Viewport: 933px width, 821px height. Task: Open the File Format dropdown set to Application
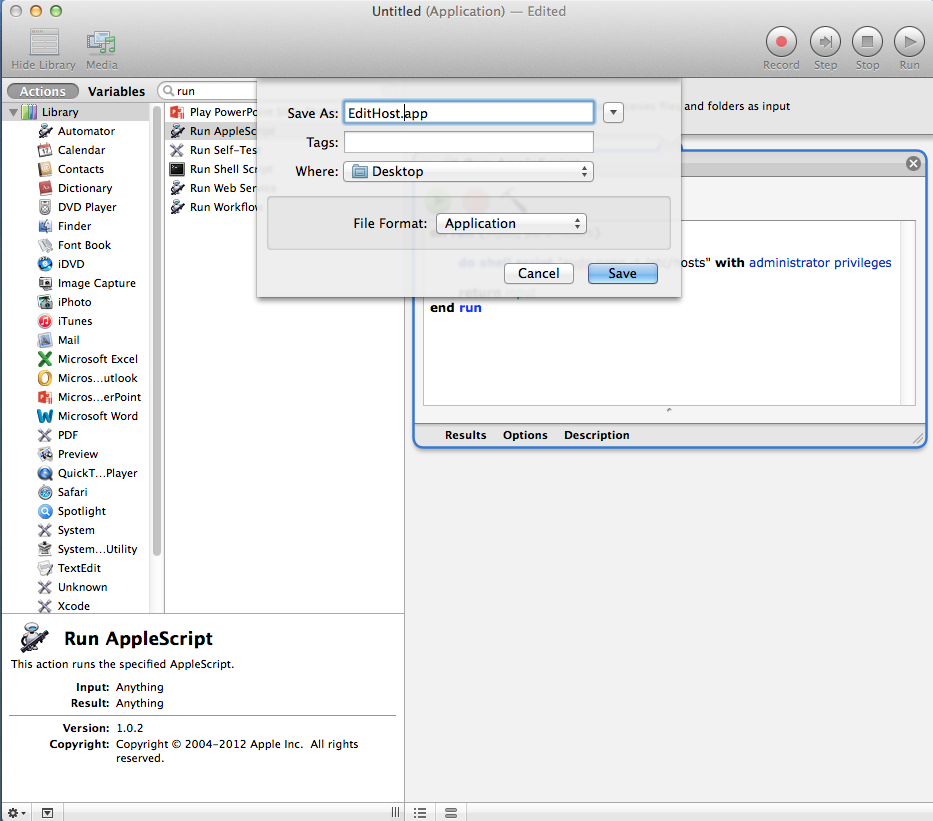(x=511, y=223)
